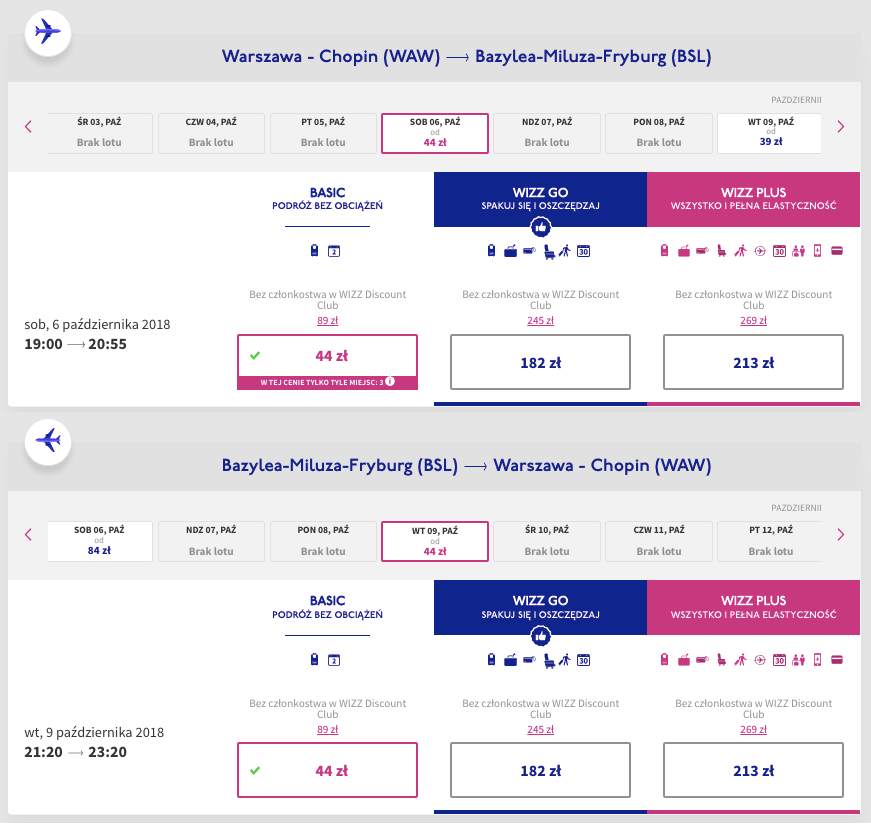Image resolution: width=871 pixels, height=831 pixels.
Task: Click the credit card icon in outbound WIZZ PLUS
Action: click(x=836, y=251)
